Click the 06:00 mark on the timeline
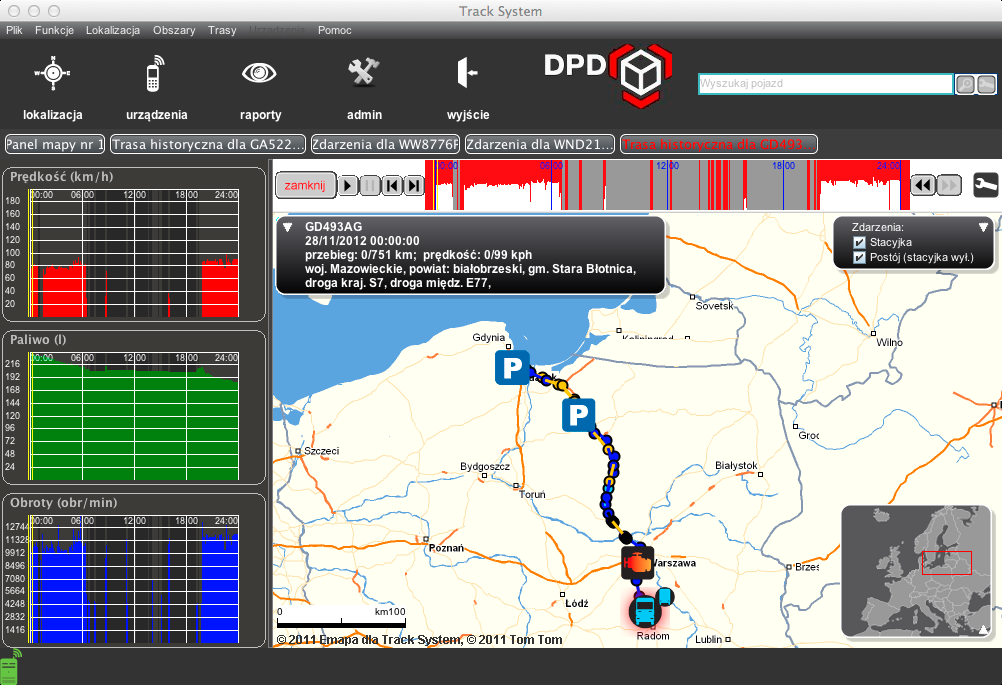1002x685 pixels. (x=551, y=165)
